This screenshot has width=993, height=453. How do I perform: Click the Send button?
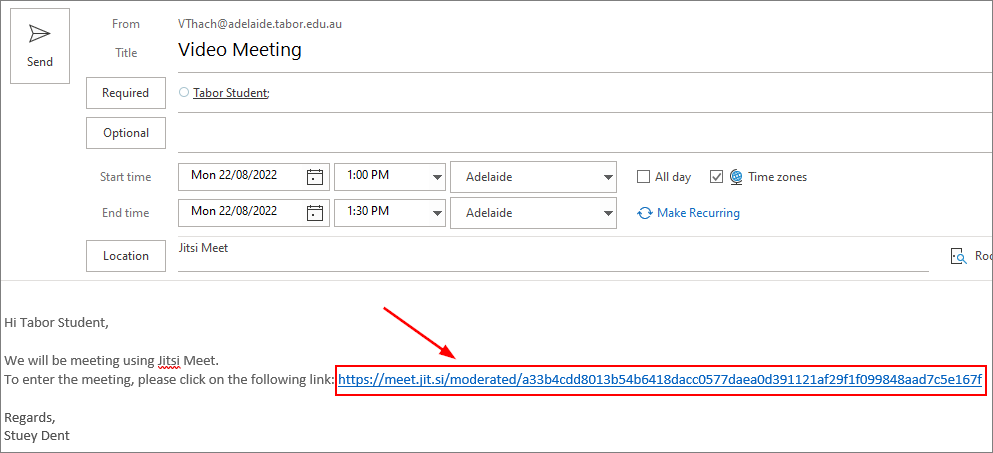pos(40,46)
